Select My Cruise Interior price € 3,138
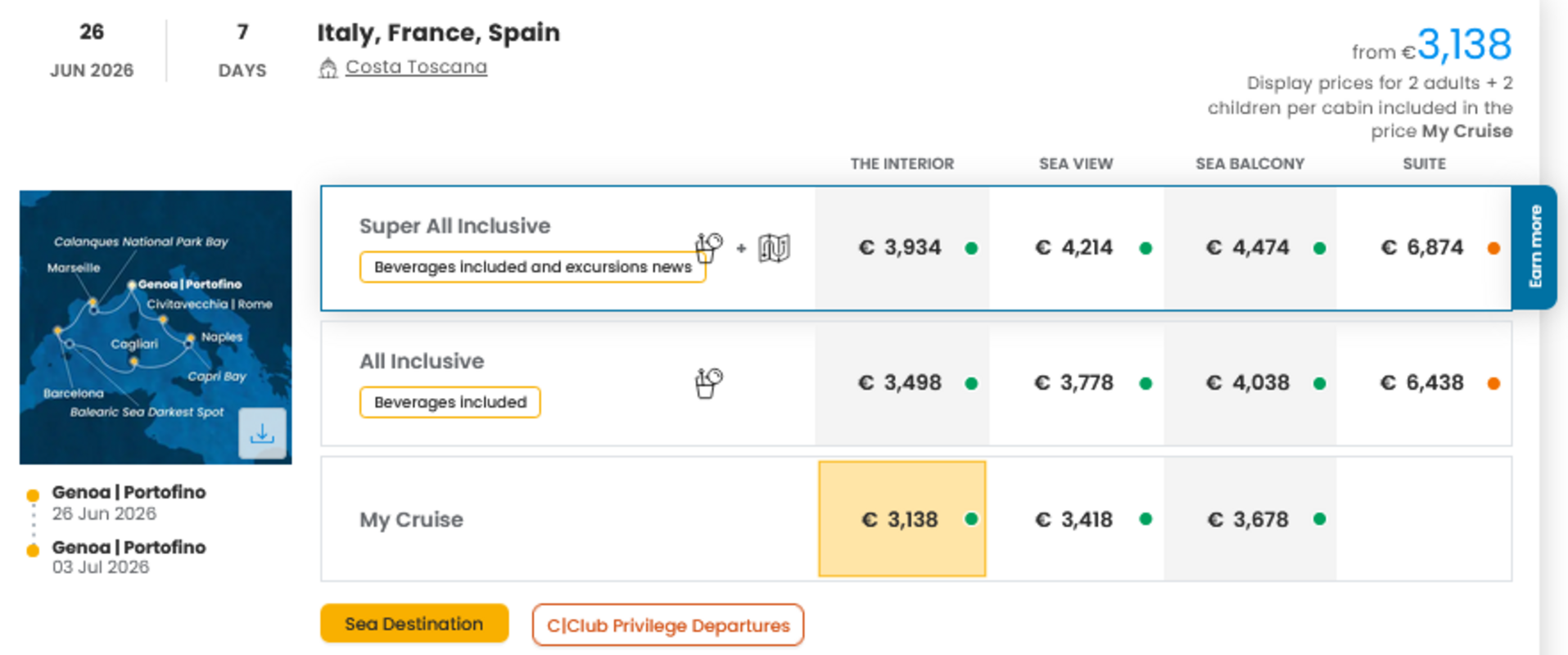The width and height of the screenshot is (1568, 655). 901,519
